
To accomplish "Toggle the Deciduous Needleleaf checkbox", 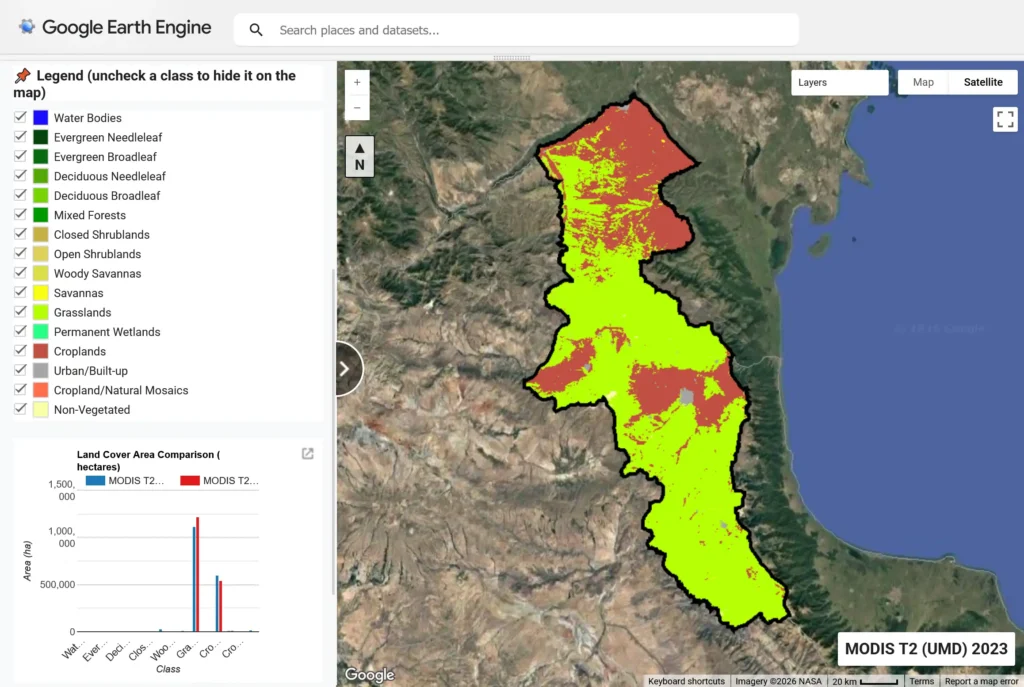I will 20,176.
